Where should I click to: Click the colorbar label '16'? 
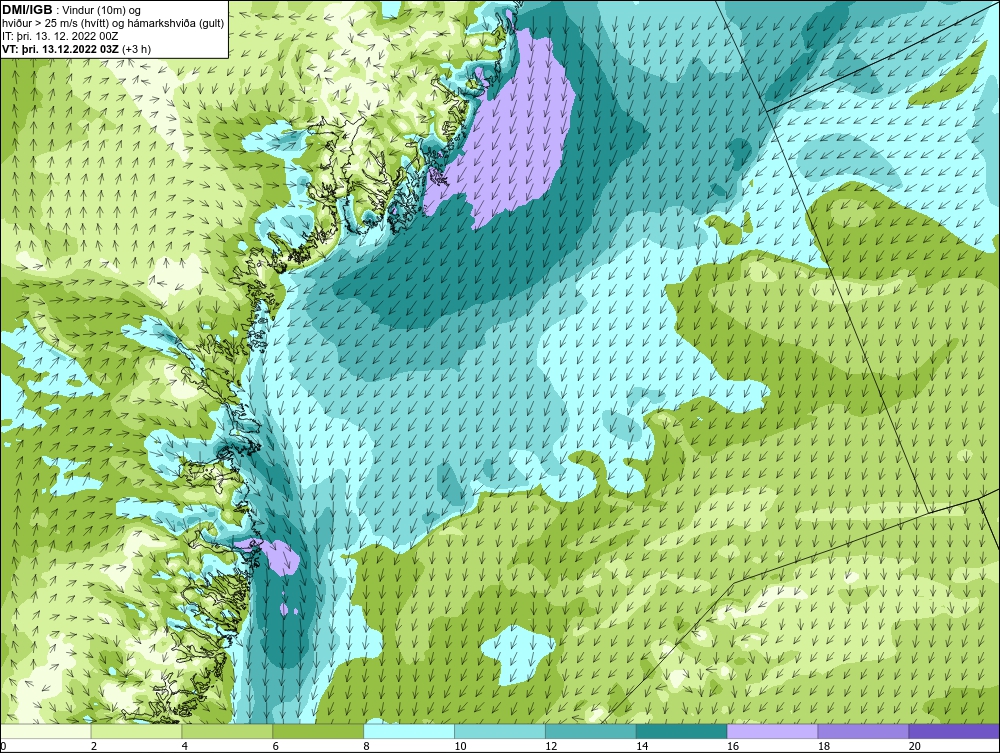pos(732,746)
